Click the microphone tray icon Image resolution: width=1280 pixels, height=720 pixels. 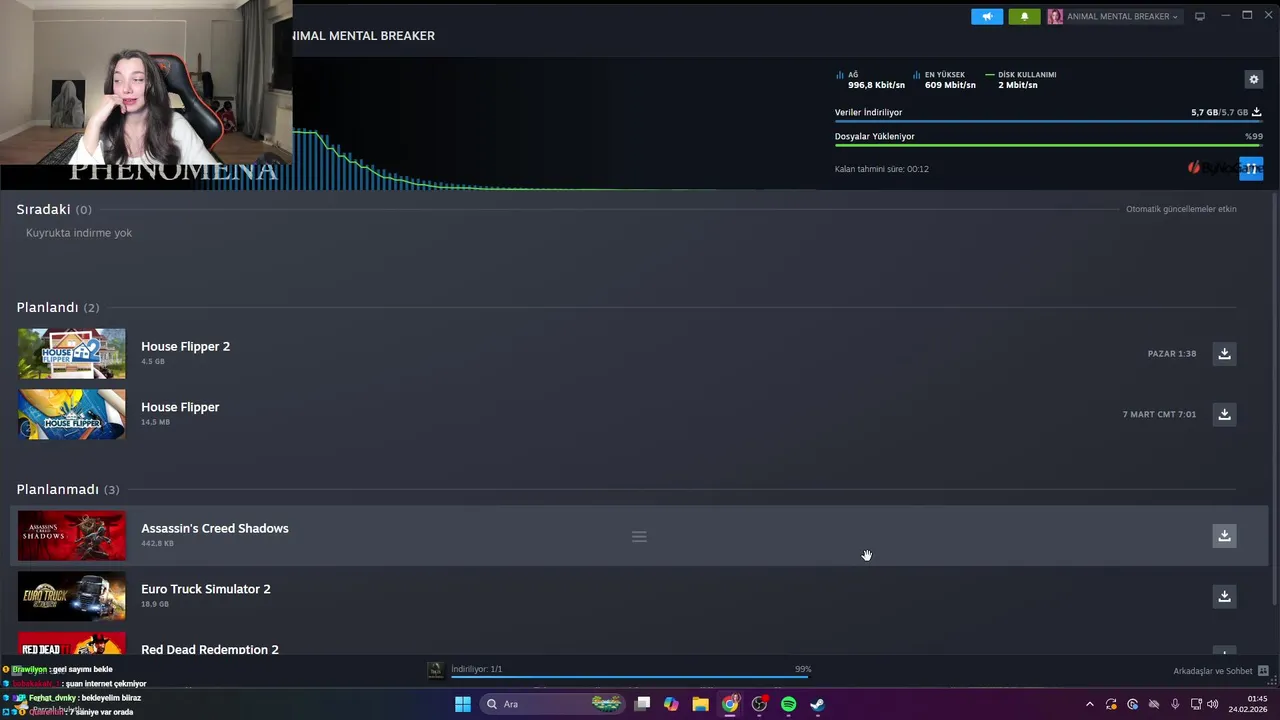click(1175, 704)
